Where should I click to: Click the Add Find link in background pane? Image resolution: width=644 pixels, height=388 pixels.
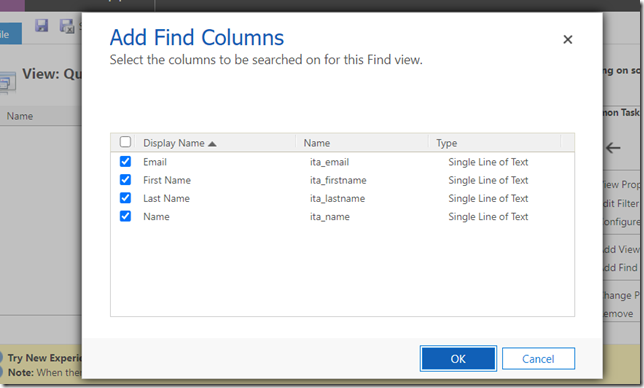tap(621, 267)
